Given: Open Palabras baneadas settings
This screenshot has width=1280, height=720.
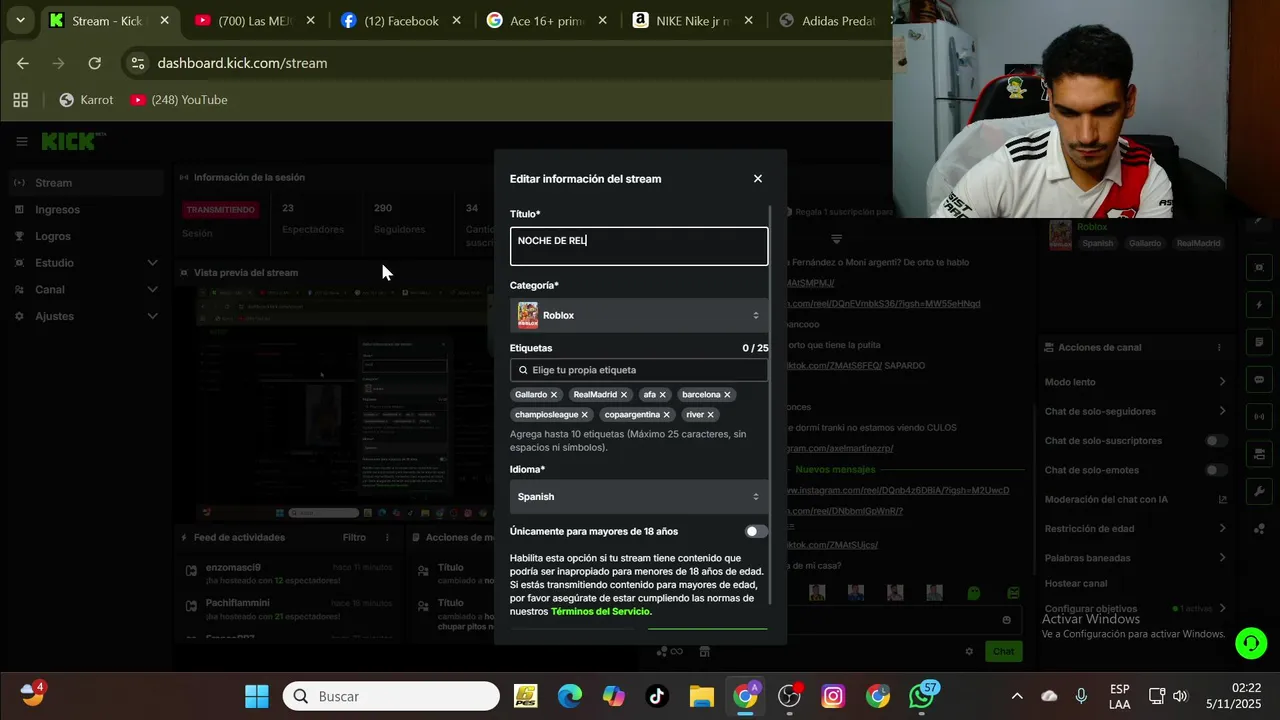Looking at the screenshot, I should click(x=1135, y=558).
